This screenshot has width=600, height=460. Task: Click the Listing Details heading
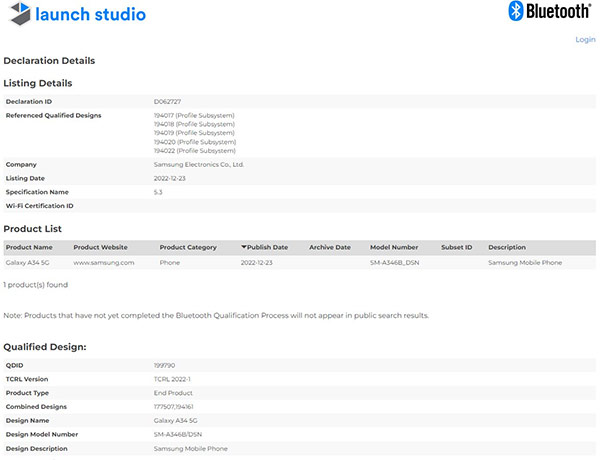(x=38, y=83)
